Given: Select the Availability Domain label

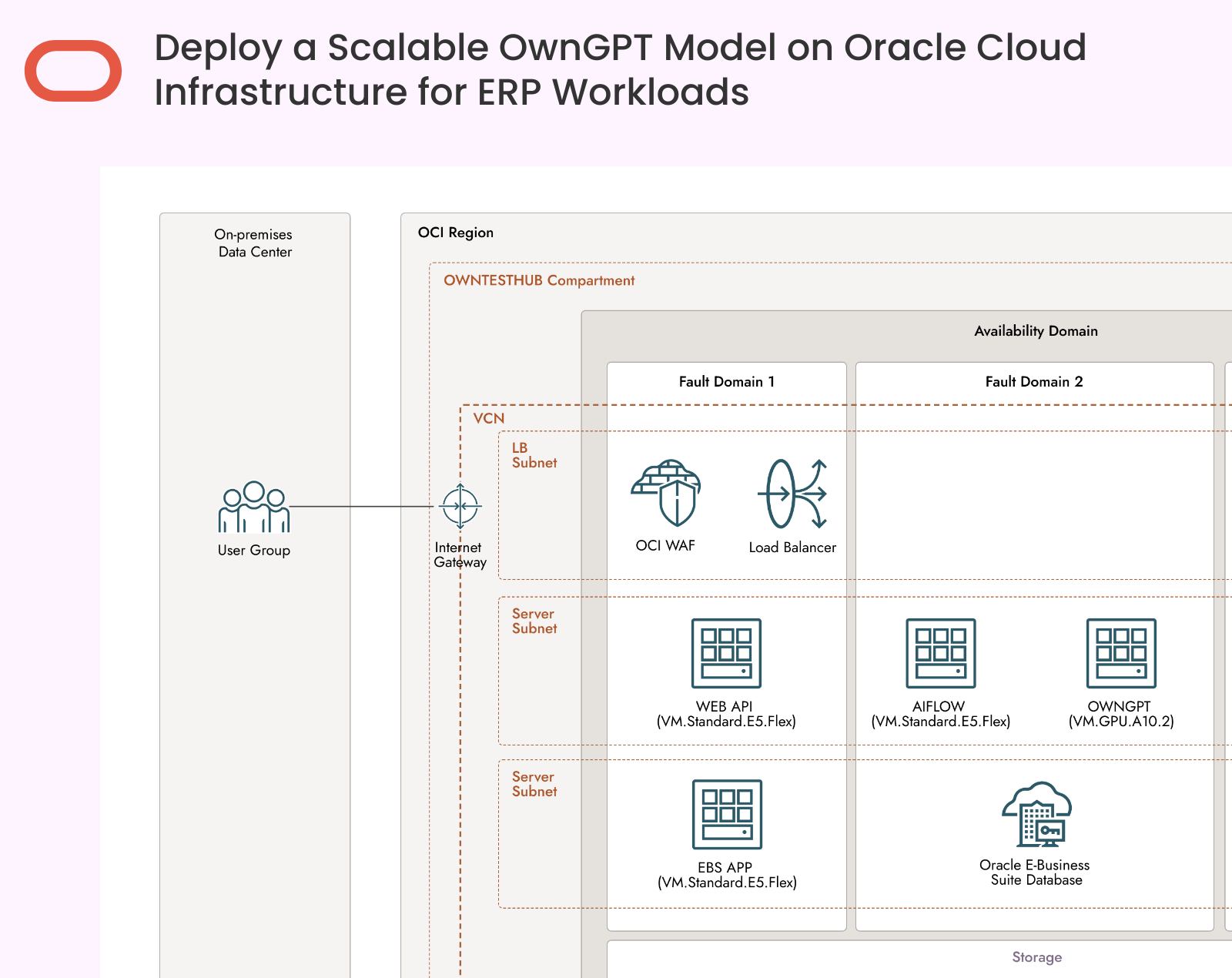Looking at the screenshot, I should 1036,331.
